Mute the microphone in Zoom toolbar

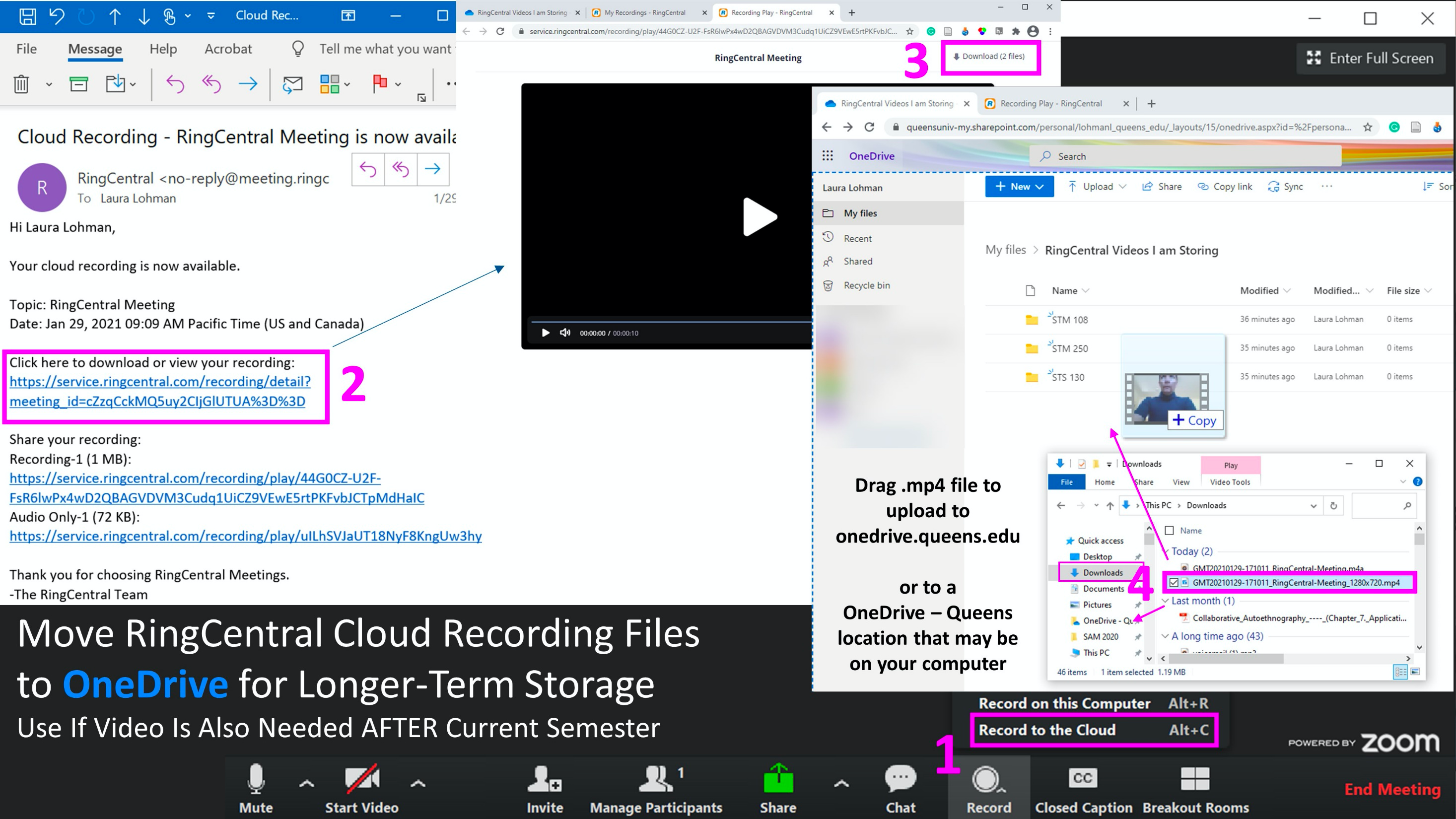tap(256, 779)
